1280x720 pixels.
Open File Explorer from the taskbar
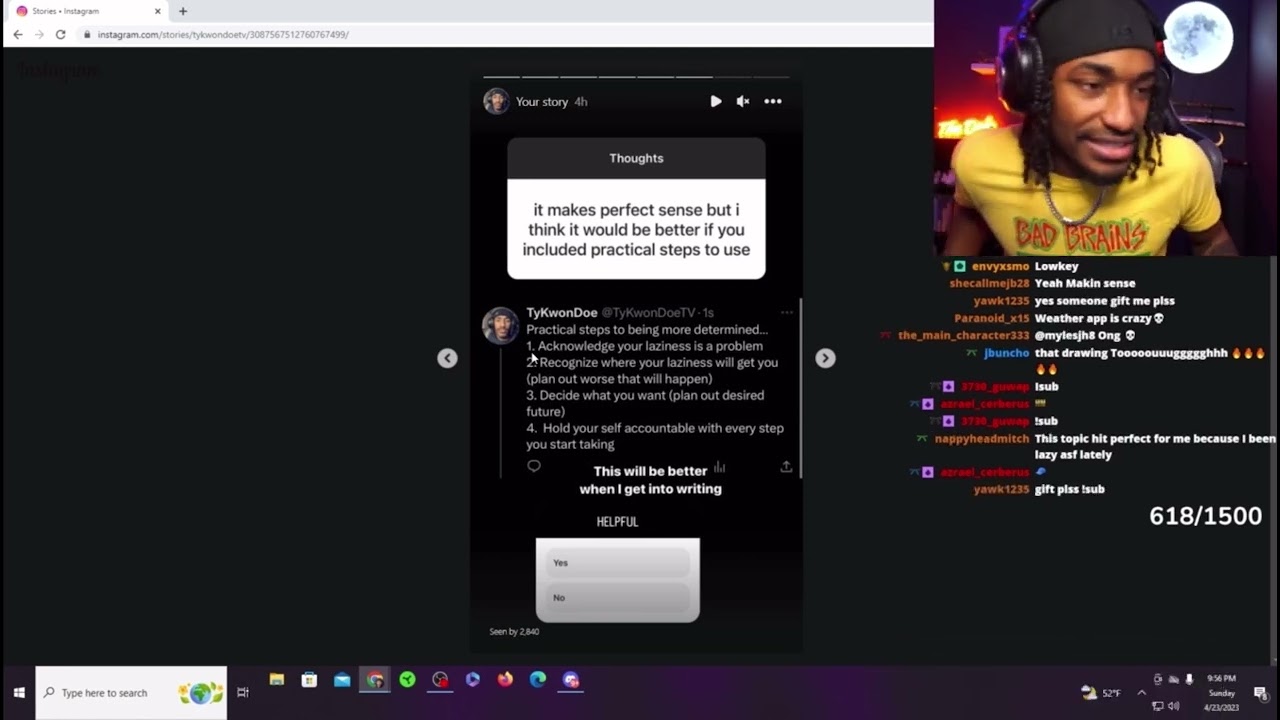coord(277,680)
